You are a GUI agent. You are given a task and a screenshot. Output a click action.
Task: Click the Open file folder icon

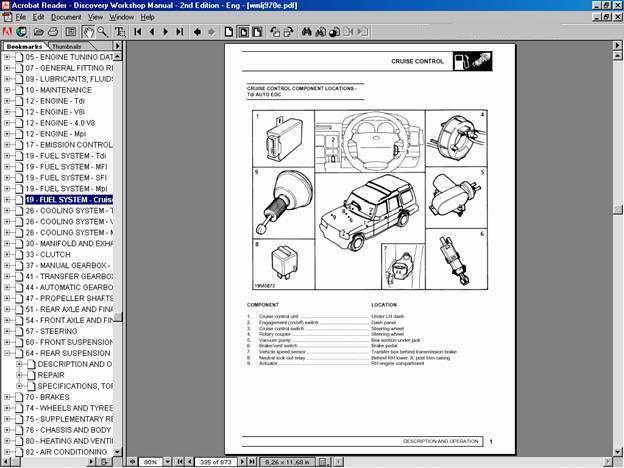click(x=39, y=32)
